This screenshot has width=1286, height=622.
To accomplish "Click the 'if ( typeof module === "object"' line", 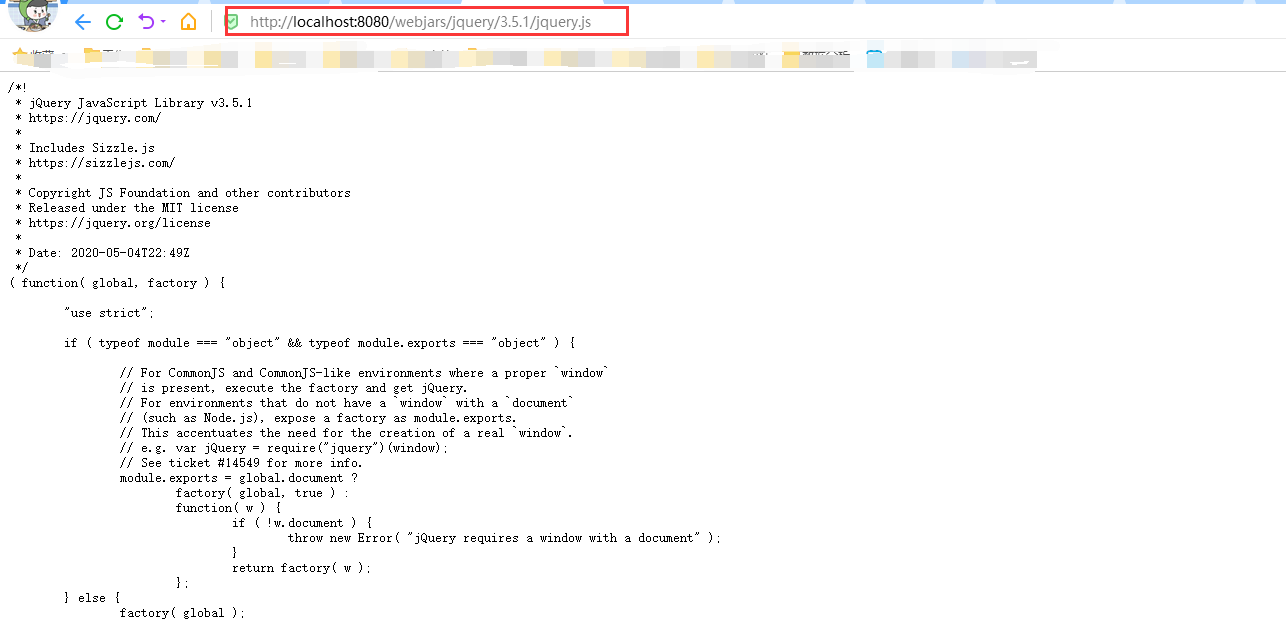I will (x=319, y=343).
